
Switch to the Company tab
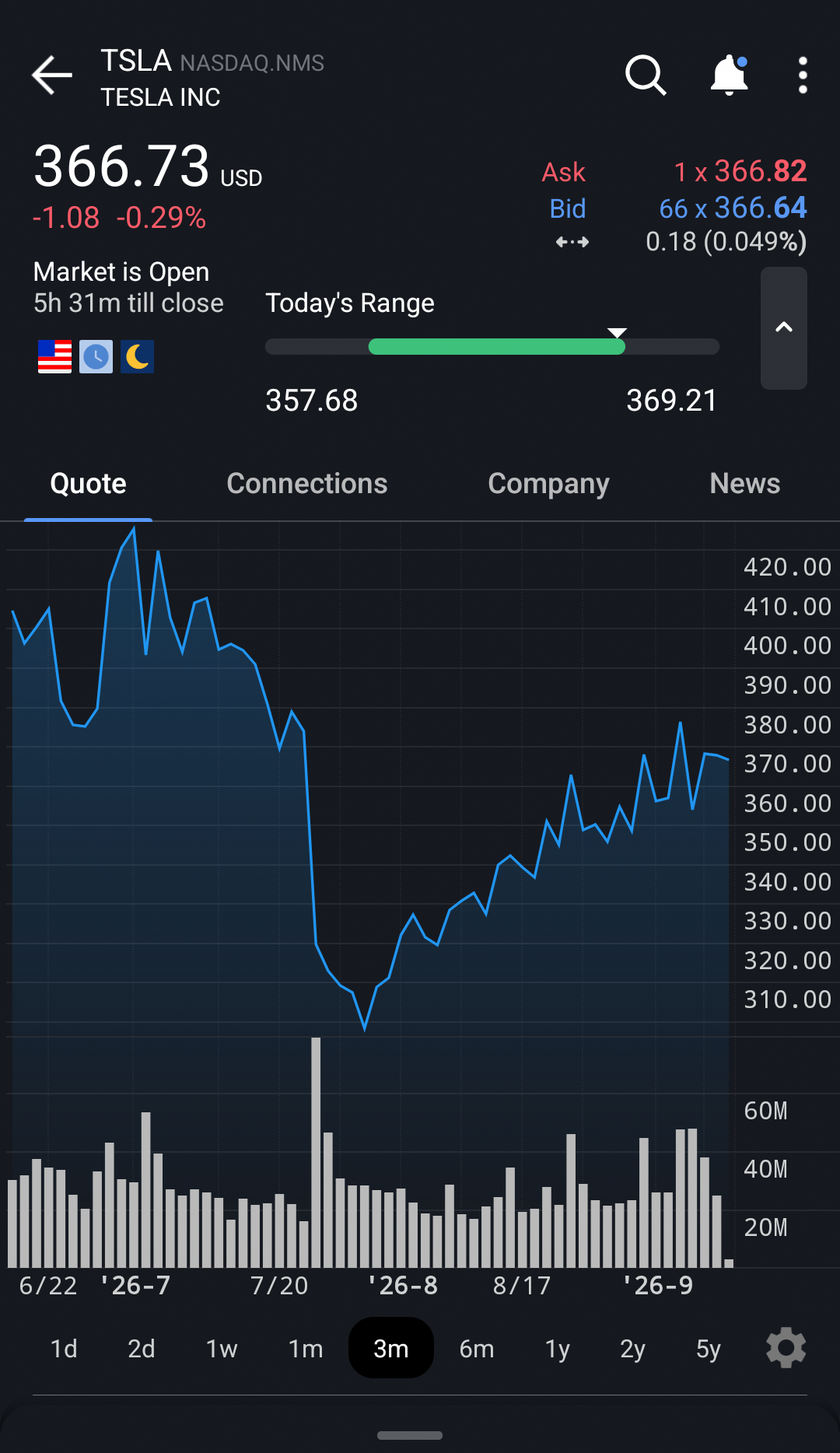coord(548,484)
